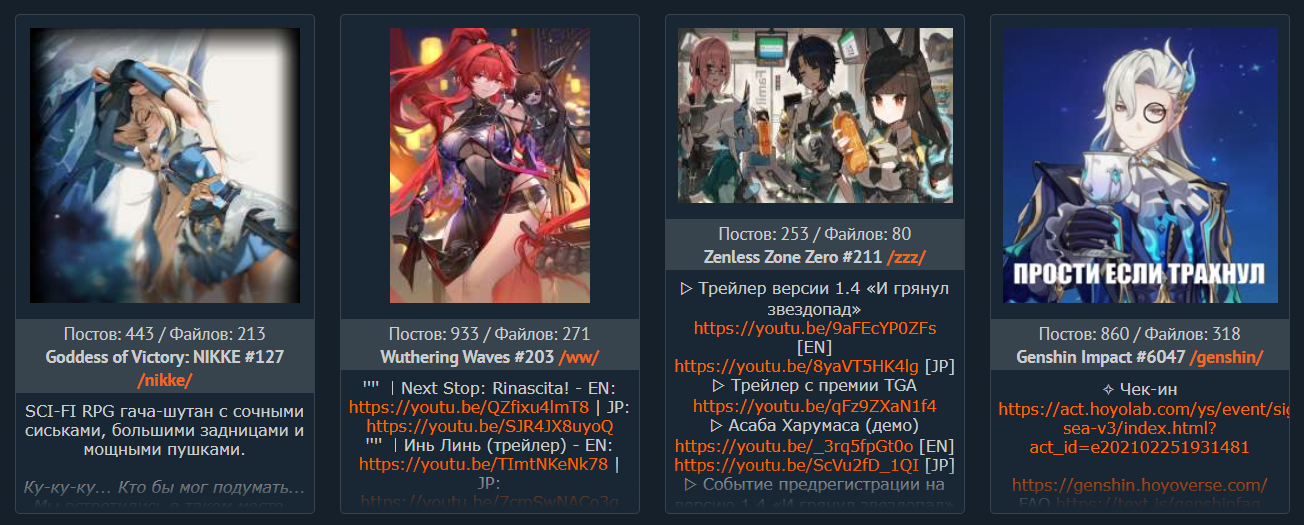Go to the /zzz/ board link
The height and width of the screenshot is (525, 1304).
point(906,257)
